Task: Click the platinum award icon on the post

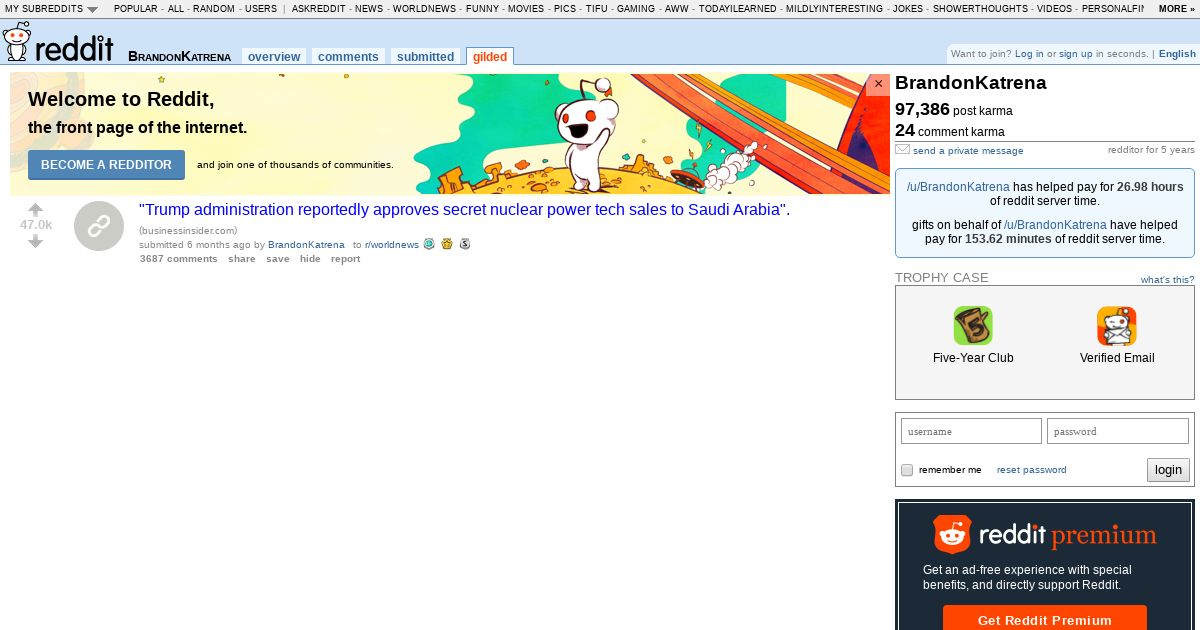Action: pyautogui.click(x=429, y=244)
